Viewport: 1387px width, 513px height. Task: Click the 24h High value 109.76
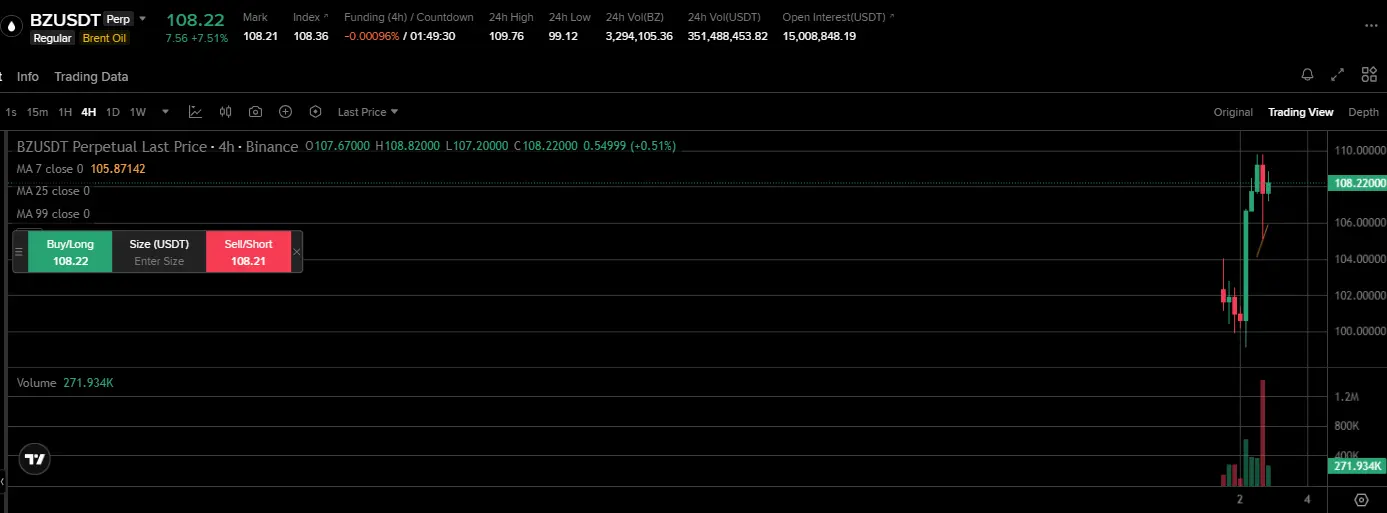click(x=506, y=36)
